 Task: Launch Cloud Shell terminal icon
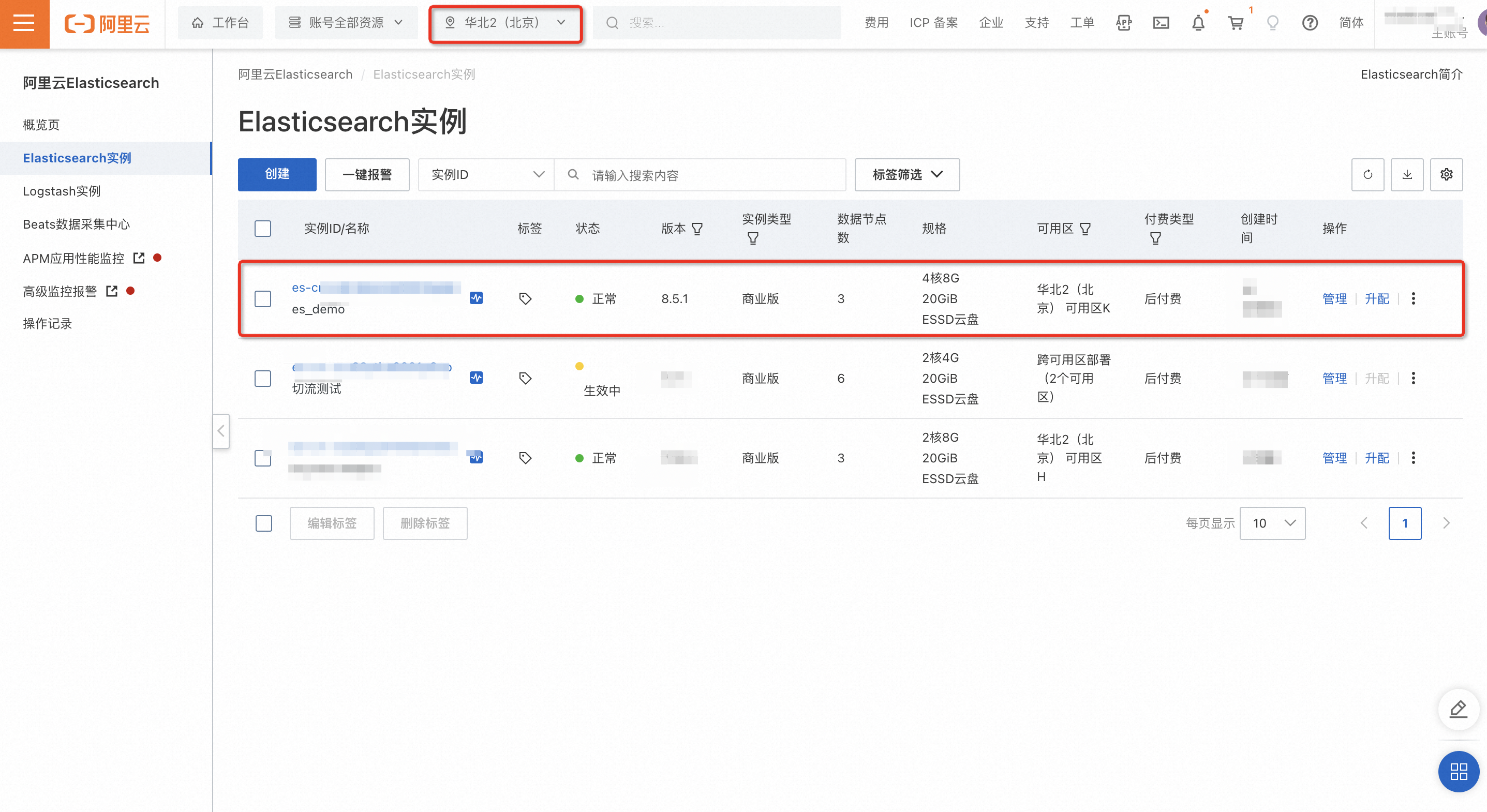pyautogui.click(x=1161, y=23)
